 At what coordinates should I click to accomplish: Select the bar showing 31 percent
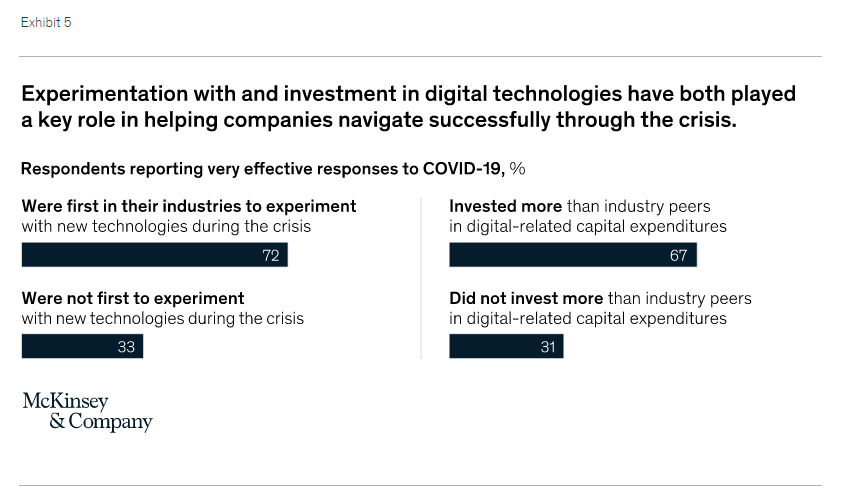tap(506, 346)
